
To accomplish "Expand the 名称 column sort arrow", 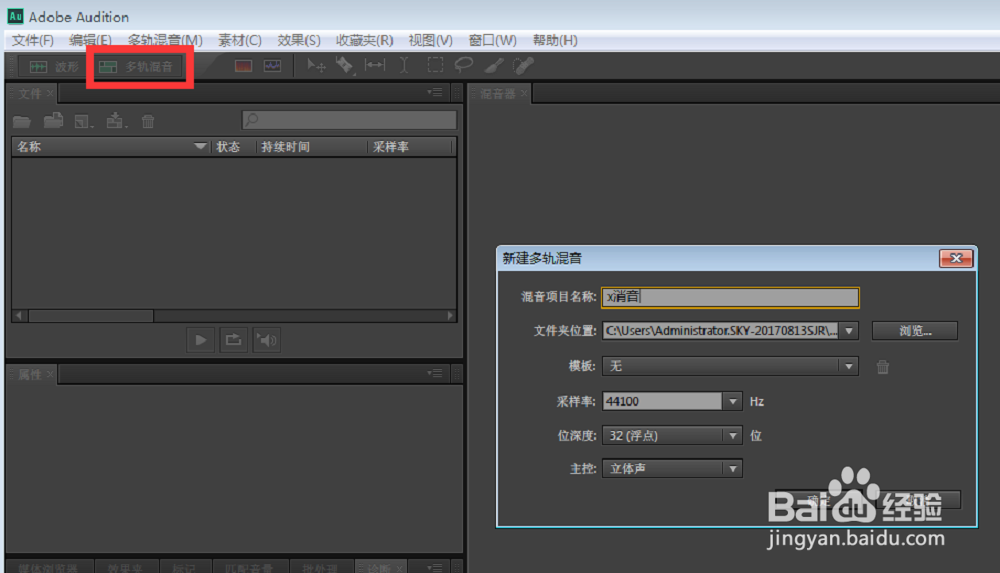I will coord(200,147).
